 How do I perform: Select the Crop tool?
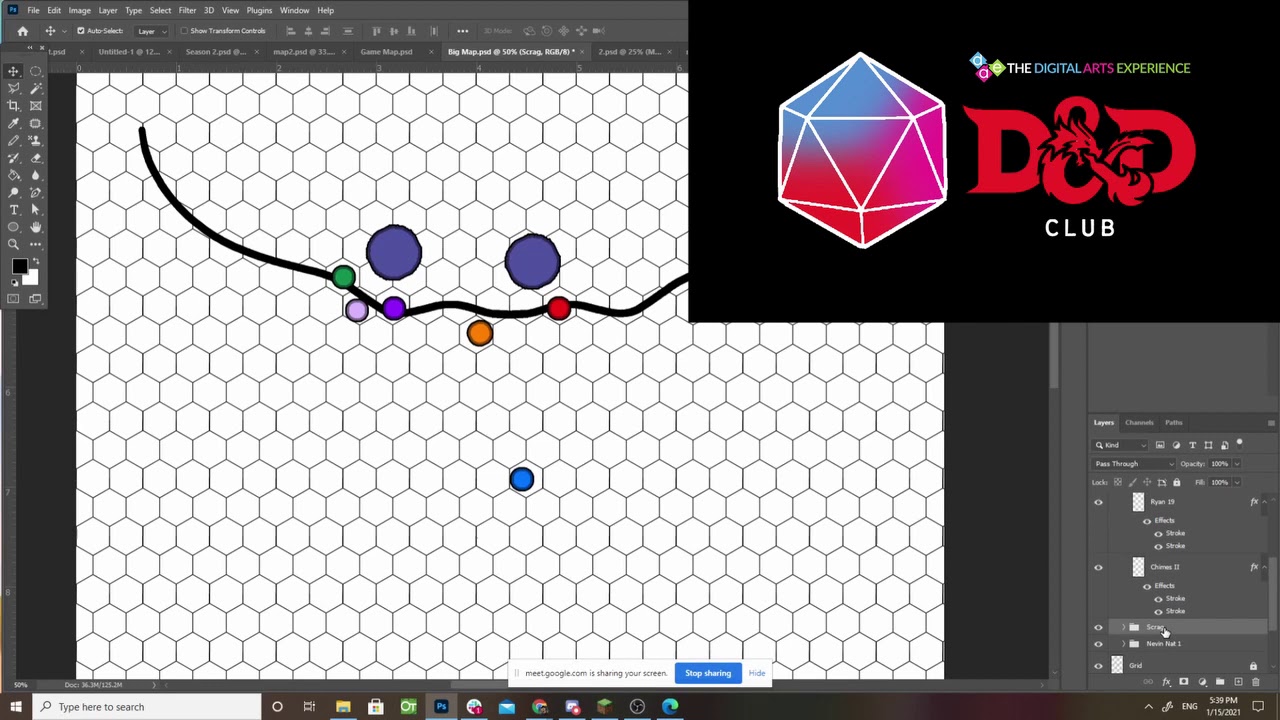[14, 105]
